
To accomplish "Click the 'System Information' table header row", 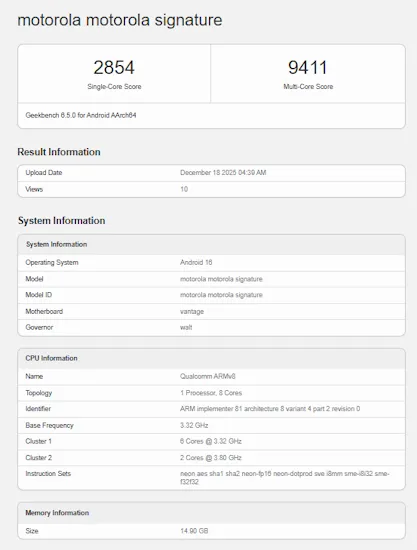I will click(x=211, y=244).
